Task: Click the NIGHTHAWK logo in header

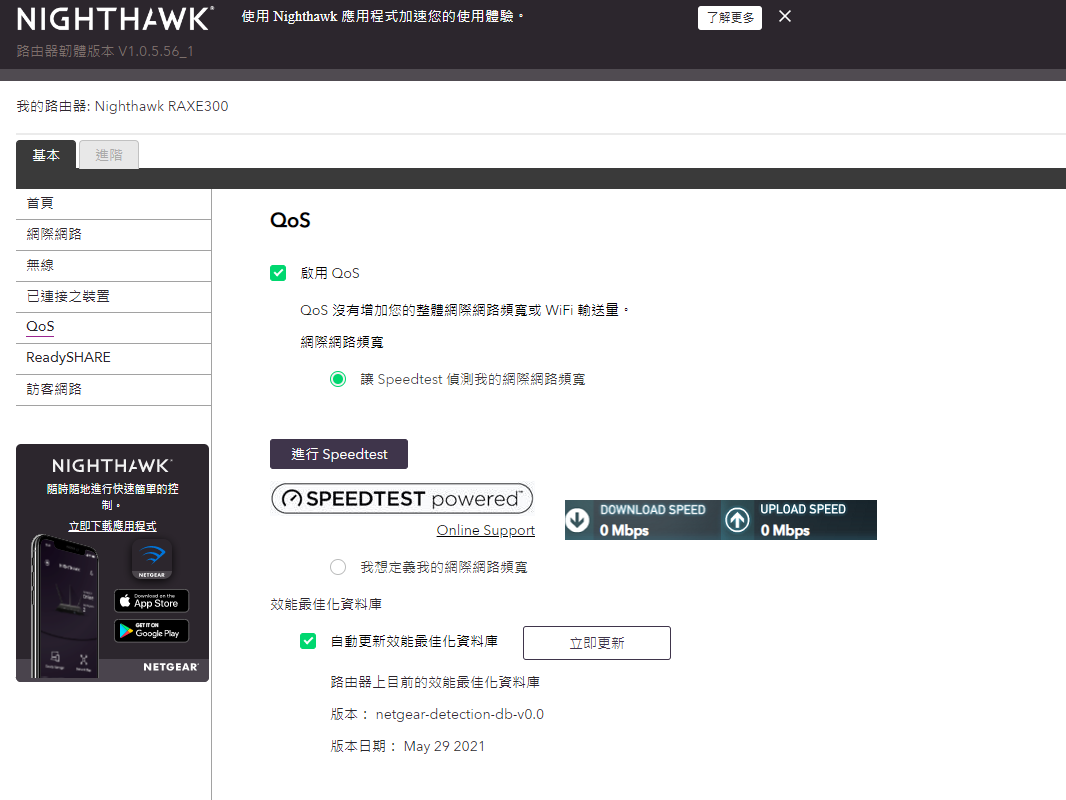Action: click(115, 19)
